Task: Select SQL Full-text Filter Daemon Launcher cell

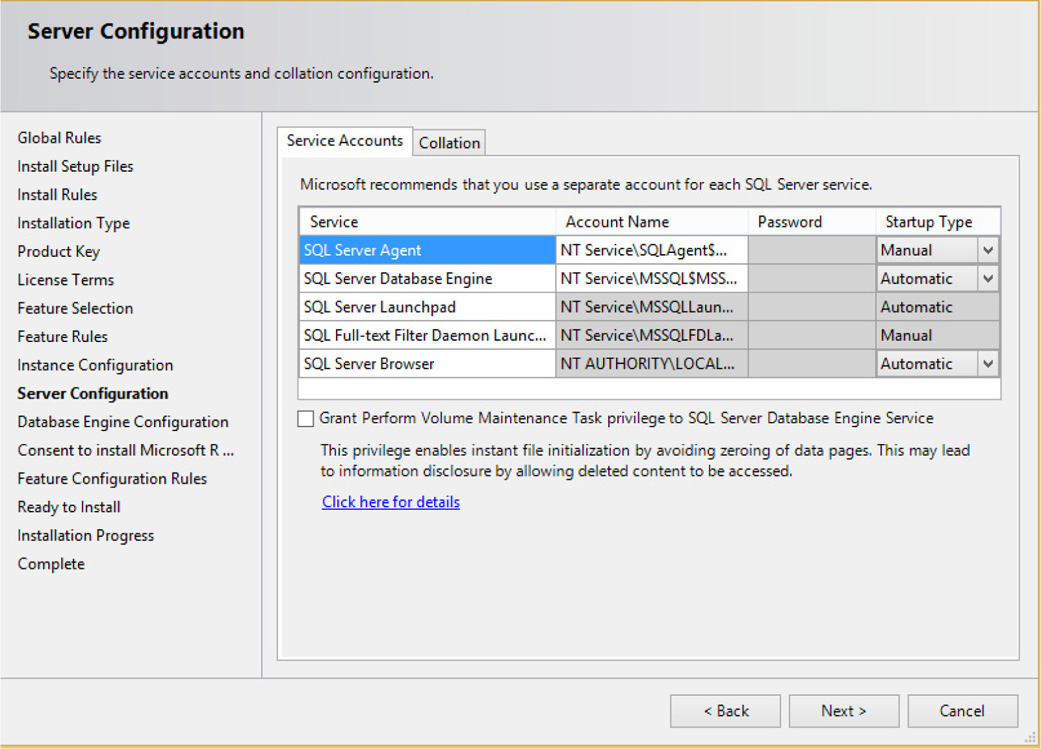Action: tap(428, 336)
